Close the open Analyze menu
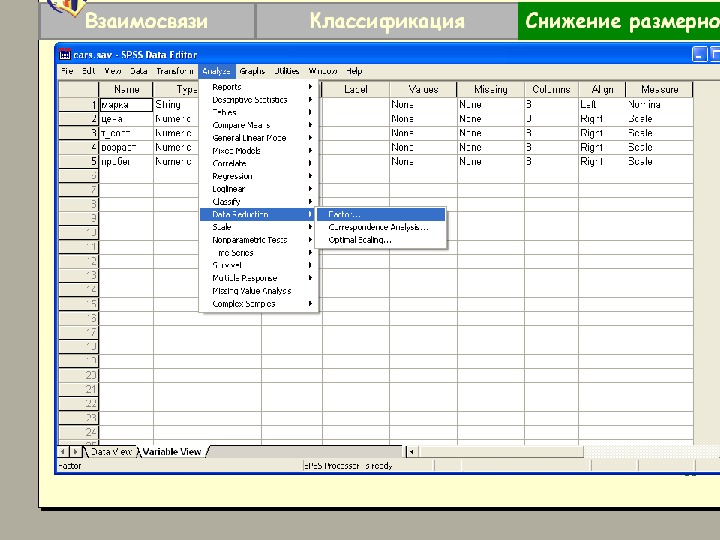 [x=216, y=71]
